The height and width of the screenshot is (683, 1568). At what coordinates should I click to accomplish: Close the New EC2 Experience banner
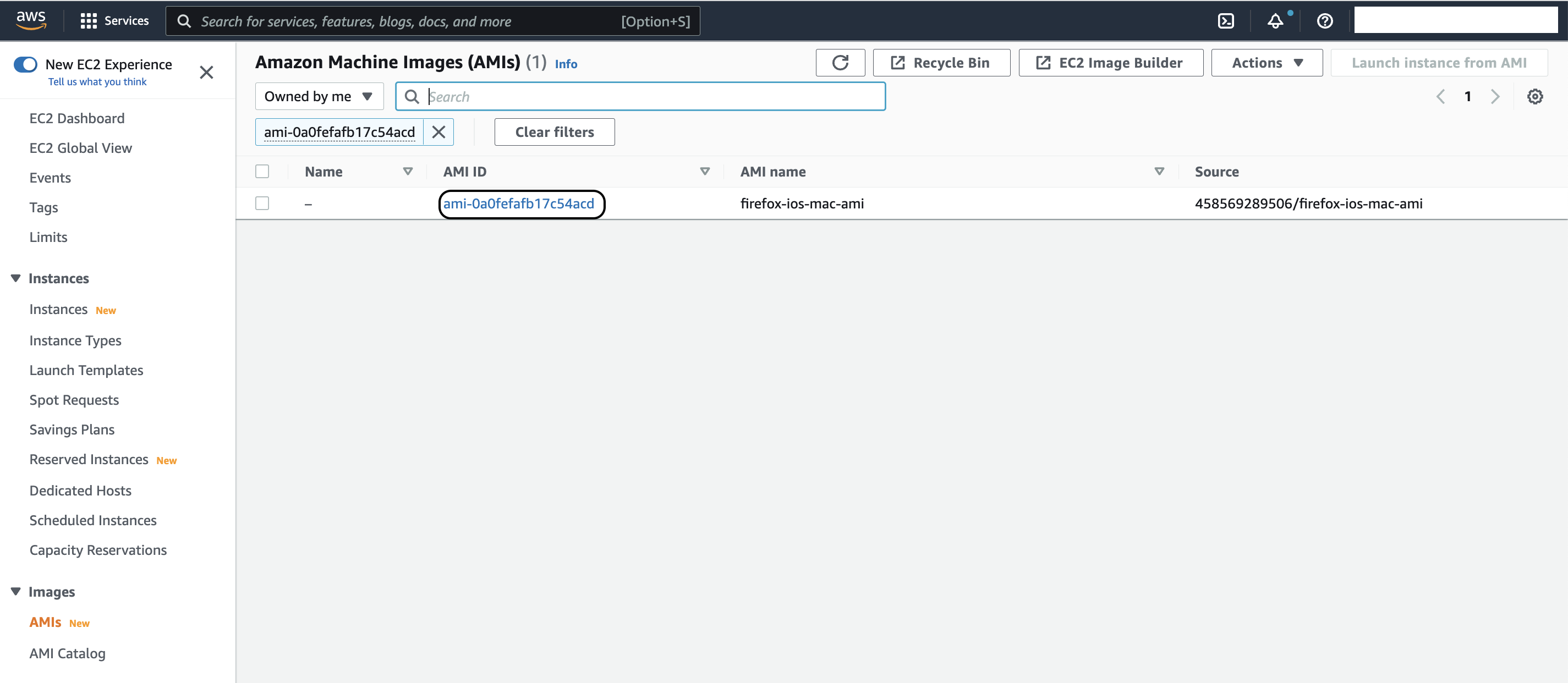[206, 73]
